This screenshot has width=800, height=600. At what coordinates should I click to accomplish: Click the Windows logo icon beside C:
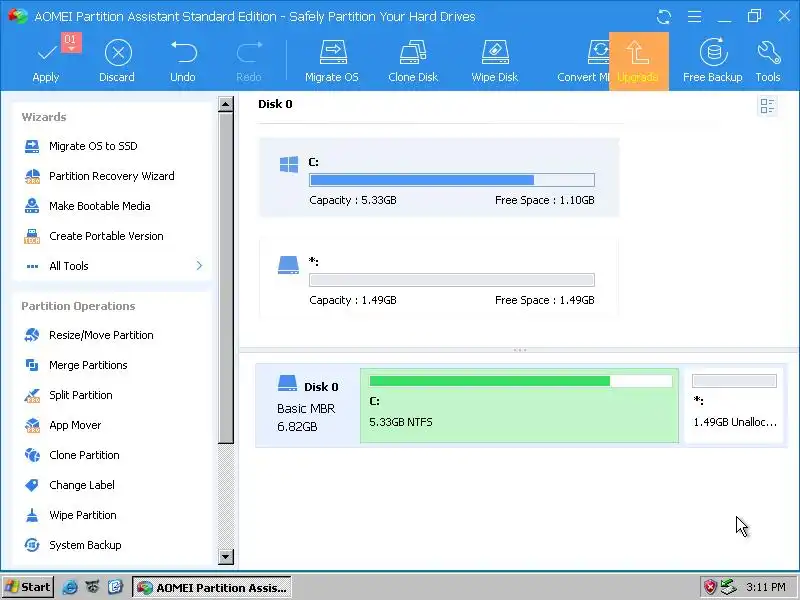click(x=289, y=165)
